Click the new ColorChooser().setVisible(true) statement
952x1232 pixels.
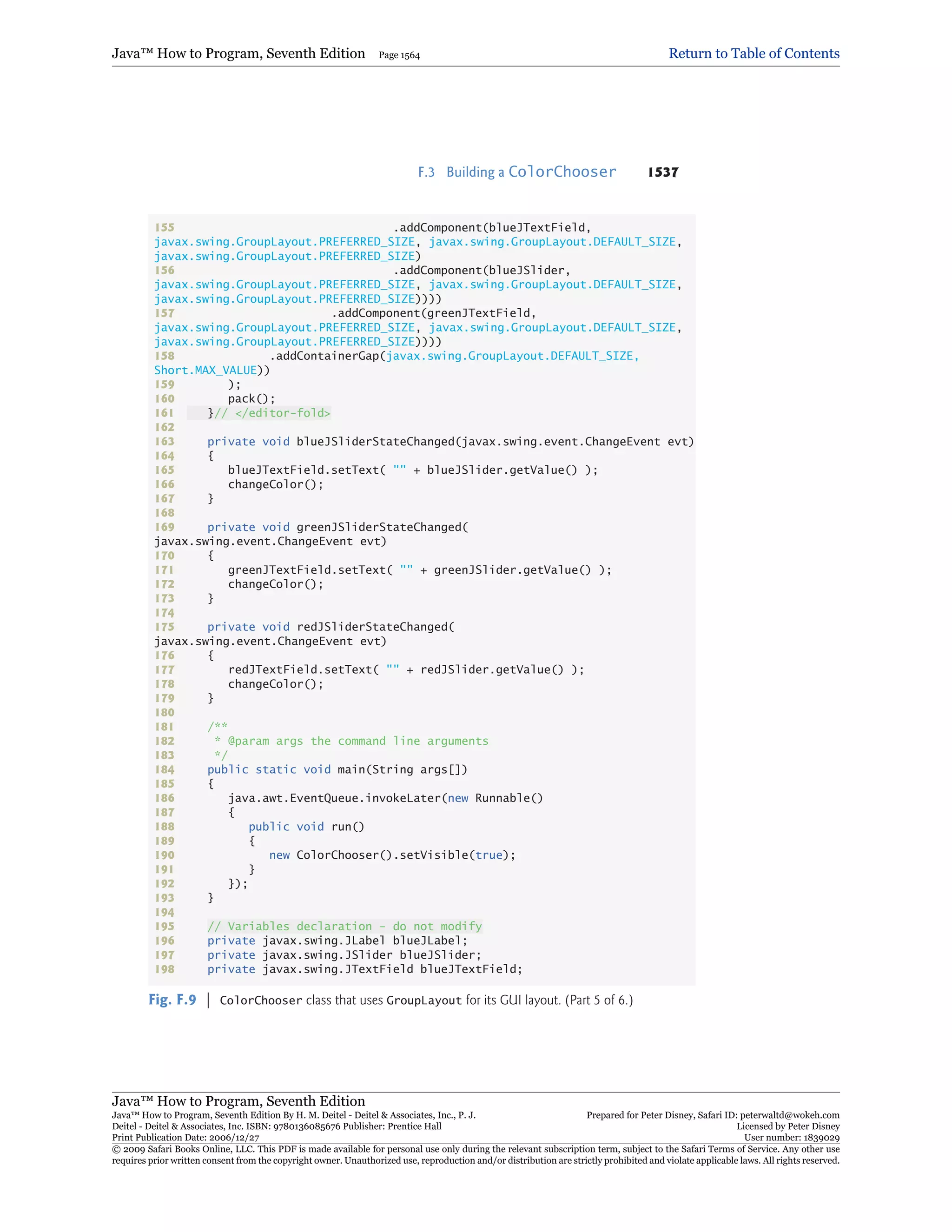(392, 854)
